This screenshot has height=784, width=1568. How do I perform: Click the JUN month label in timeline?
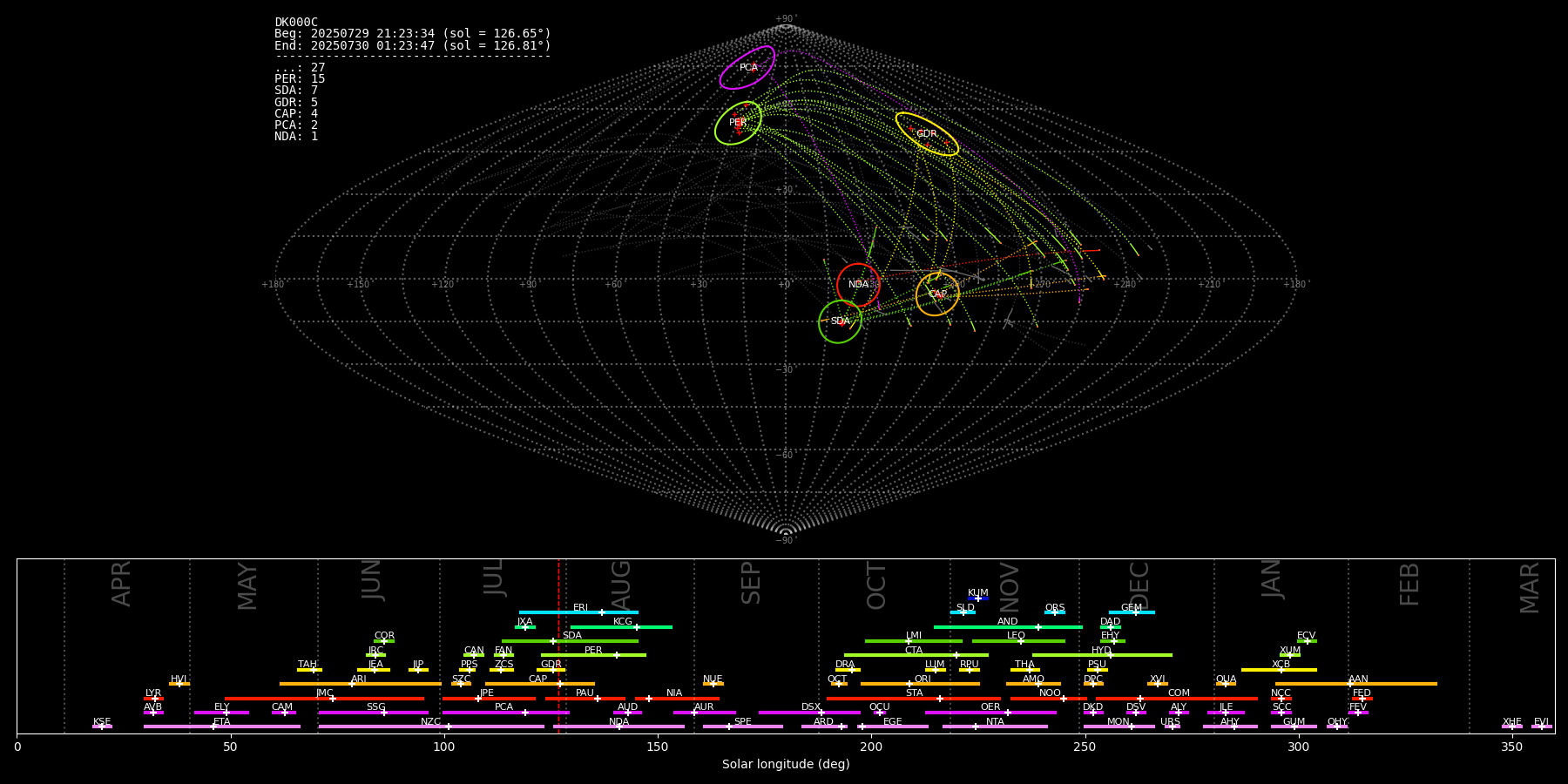click(372, 580)
